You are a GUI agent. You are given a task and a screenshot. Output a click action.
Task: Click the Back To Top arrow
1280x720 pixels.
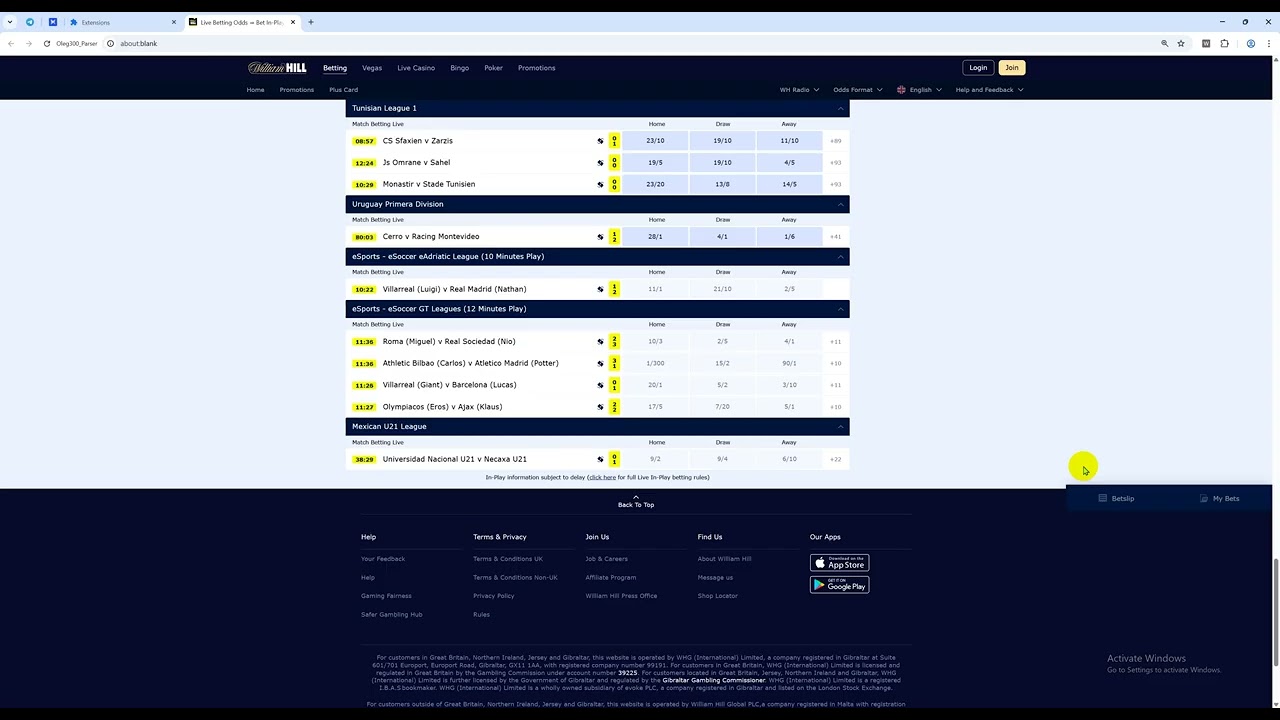coord(636,496)
